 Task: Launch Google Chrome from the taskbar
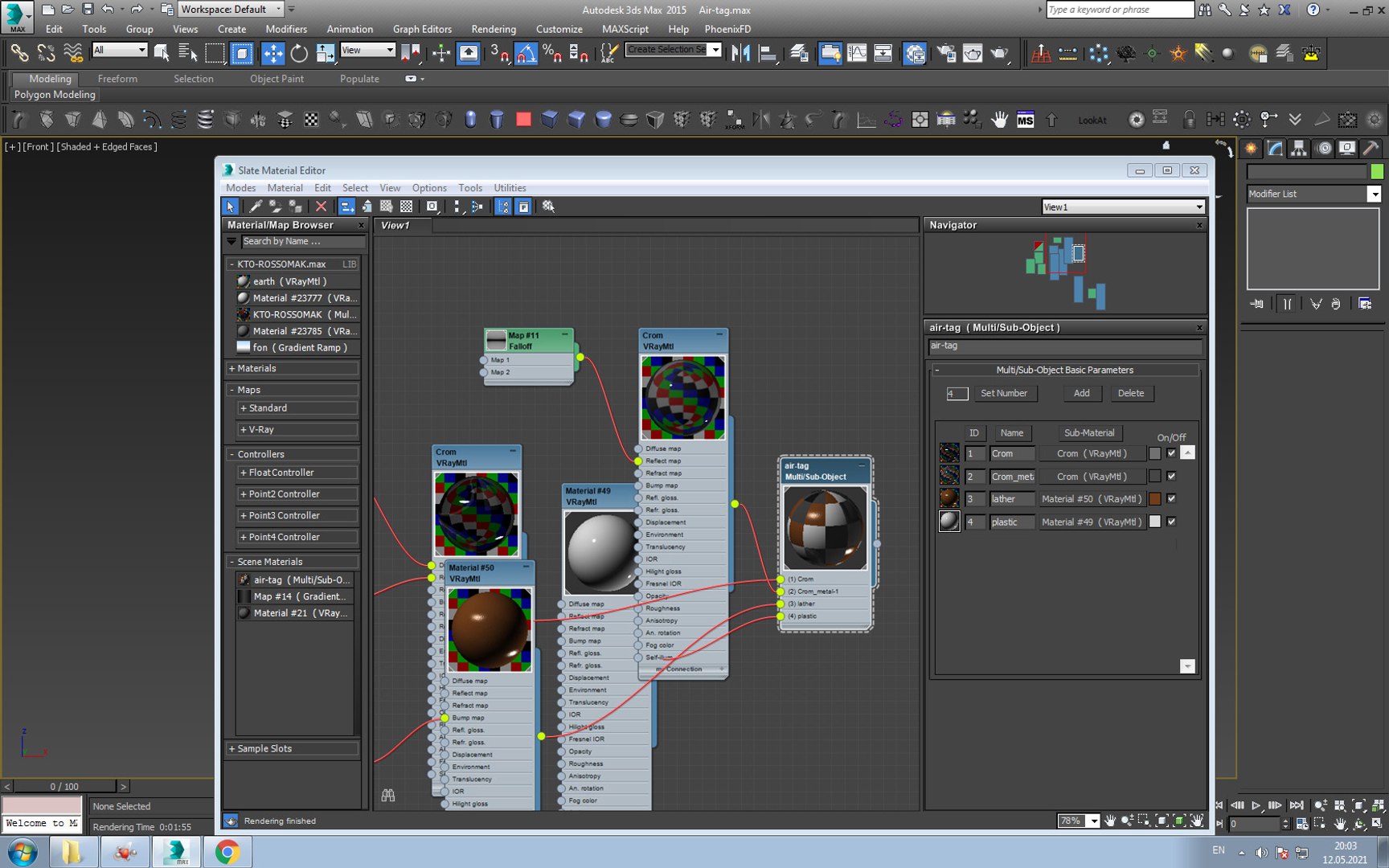click(x=227, y=851)
